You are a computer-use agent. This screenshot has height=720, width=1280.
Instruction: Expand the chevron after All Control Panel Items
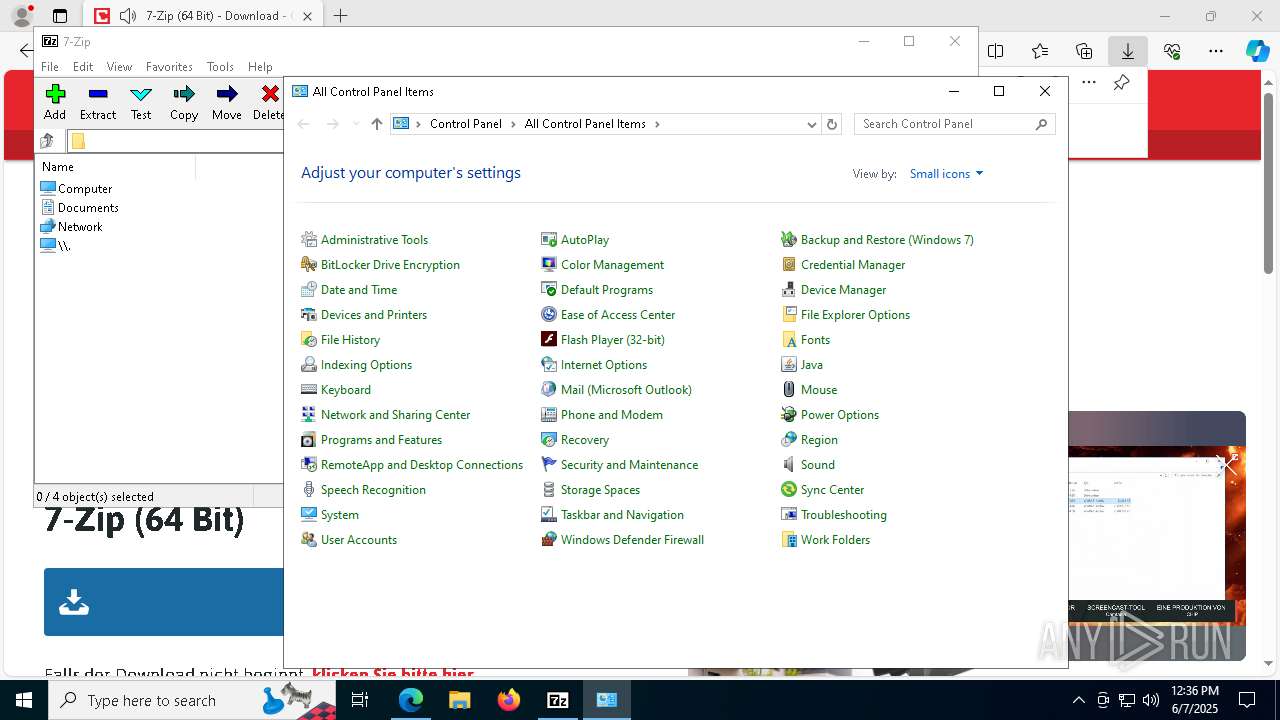(657, 124)
